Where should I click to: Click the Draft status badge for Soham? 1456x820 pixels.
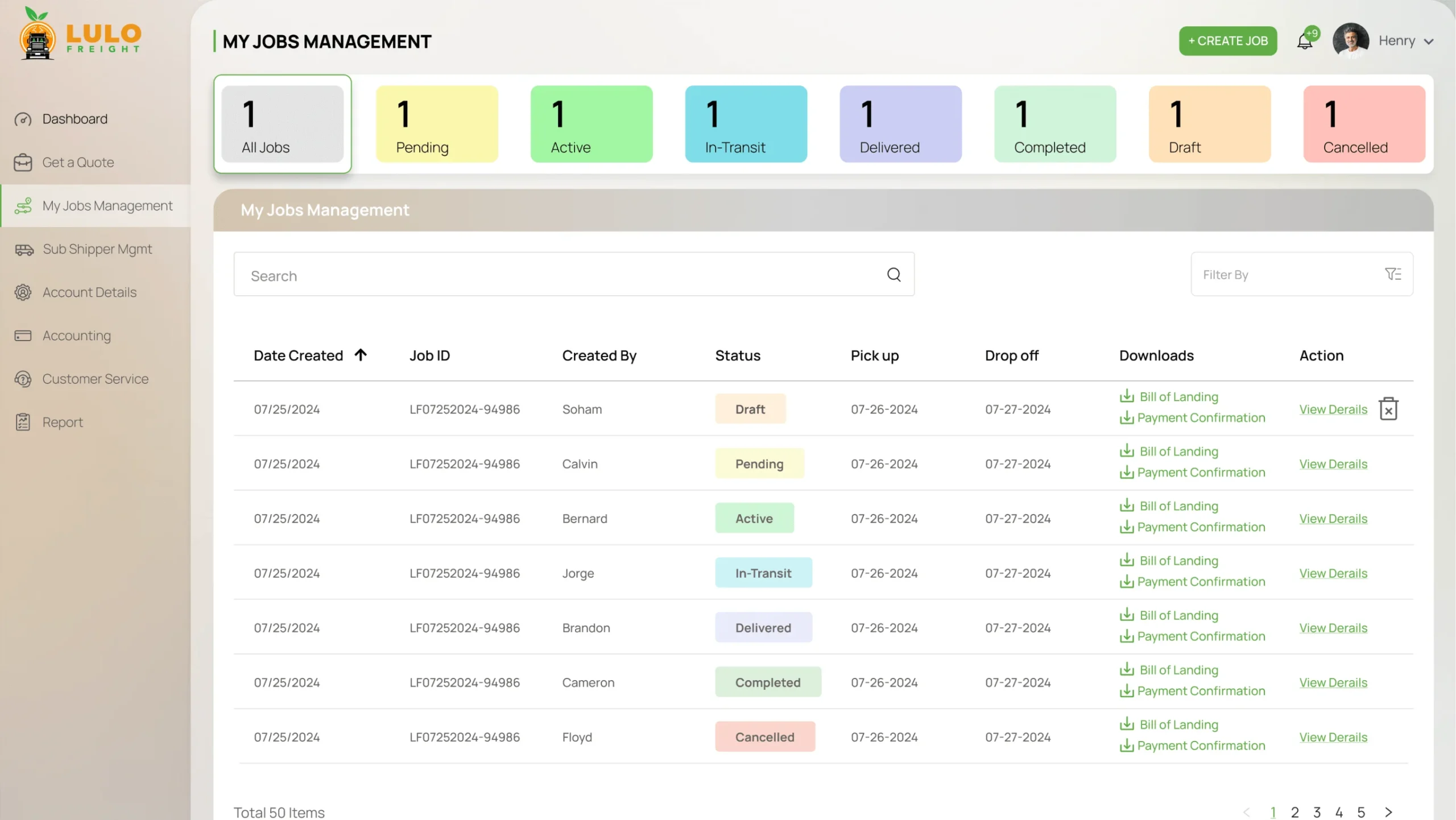(750, 409)
